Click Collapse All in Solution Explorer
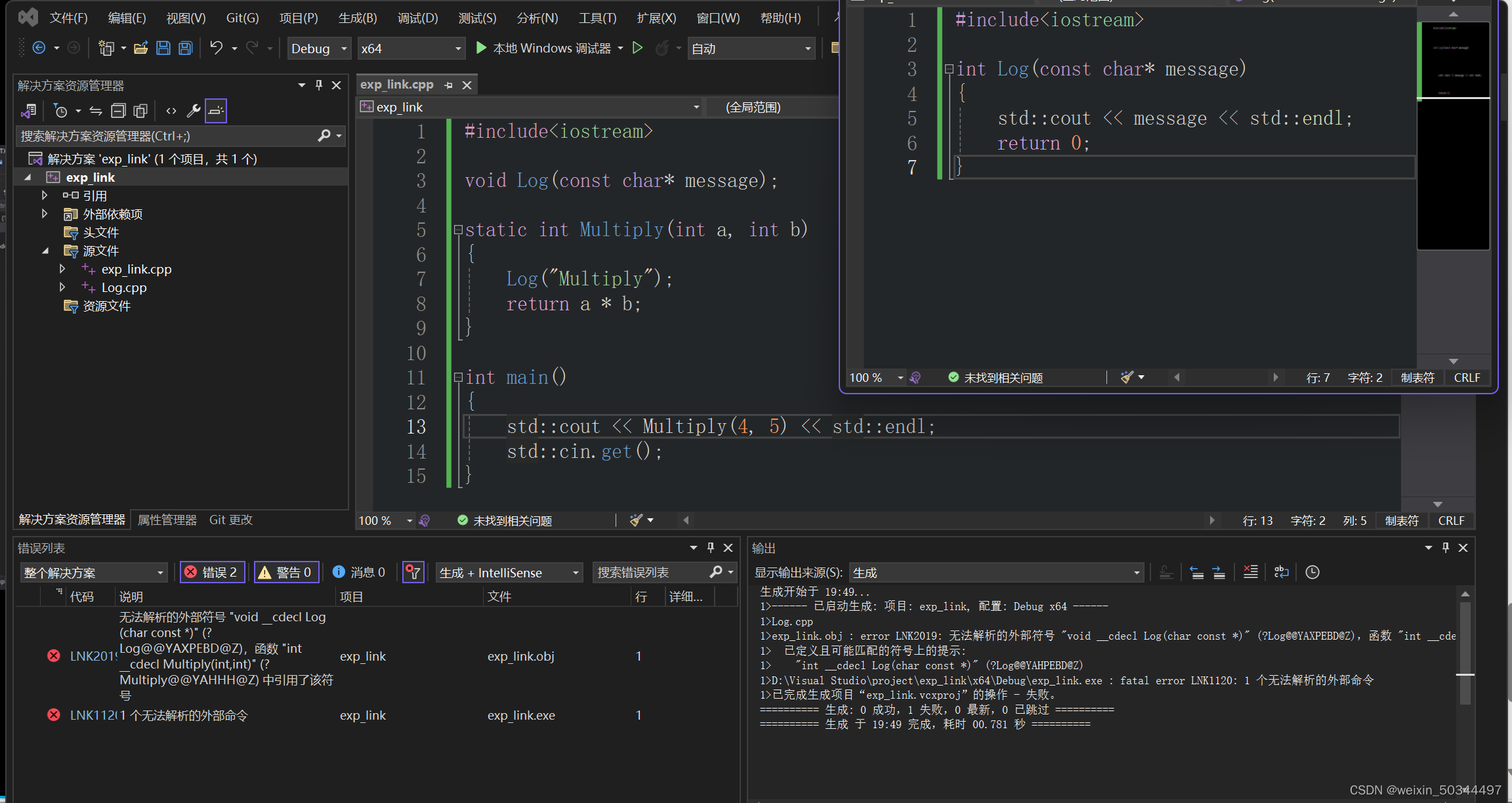Screen dimensions: 1512x803 click(118, 111)
